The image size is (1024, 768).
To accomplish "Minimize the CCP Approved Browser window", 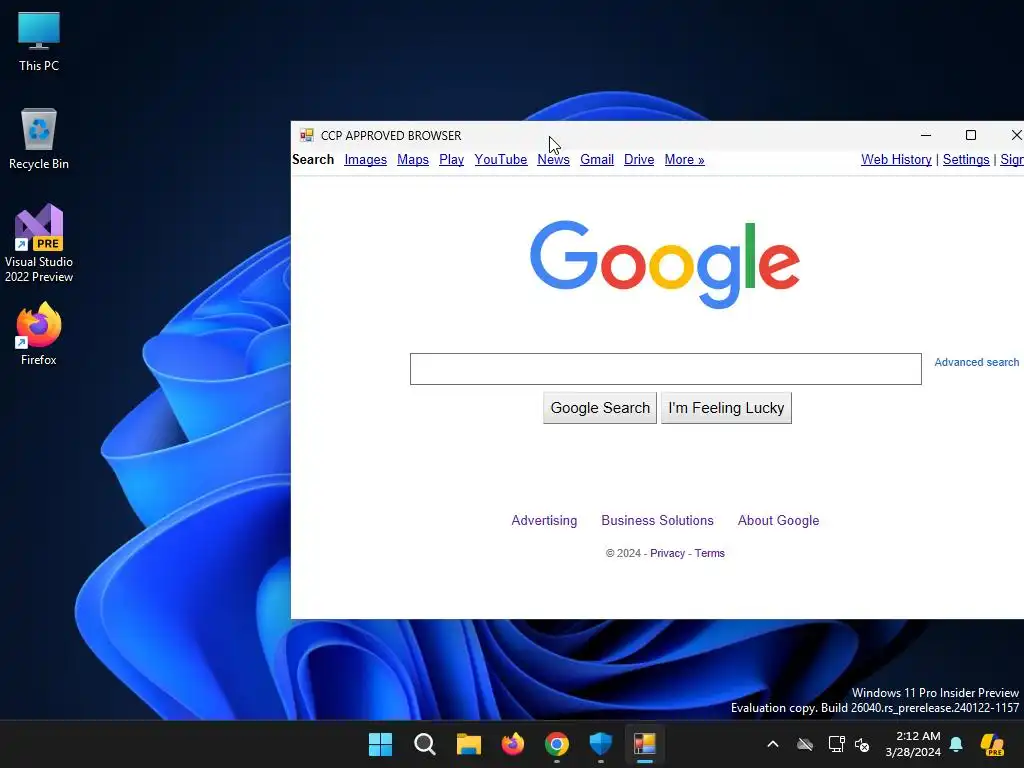I will click(x=925, y=135).
